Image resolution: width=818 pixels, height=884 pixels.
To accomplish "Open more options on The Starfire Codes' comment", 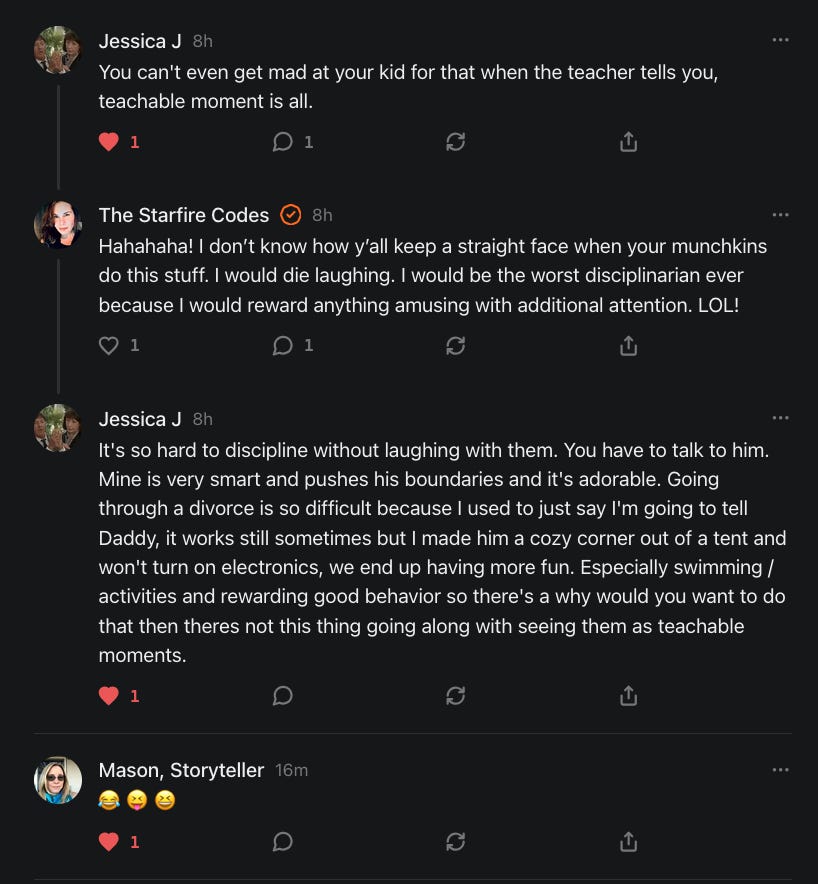I will 781,215.
